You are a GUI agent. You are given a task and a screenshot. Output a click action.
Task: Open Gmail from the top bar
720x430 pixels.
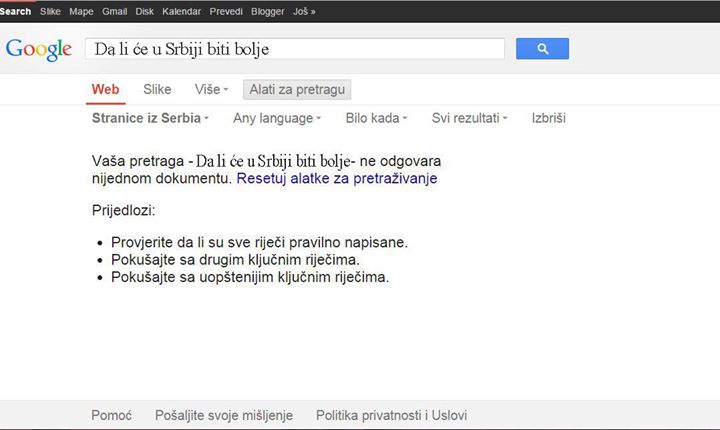point(114,11)
